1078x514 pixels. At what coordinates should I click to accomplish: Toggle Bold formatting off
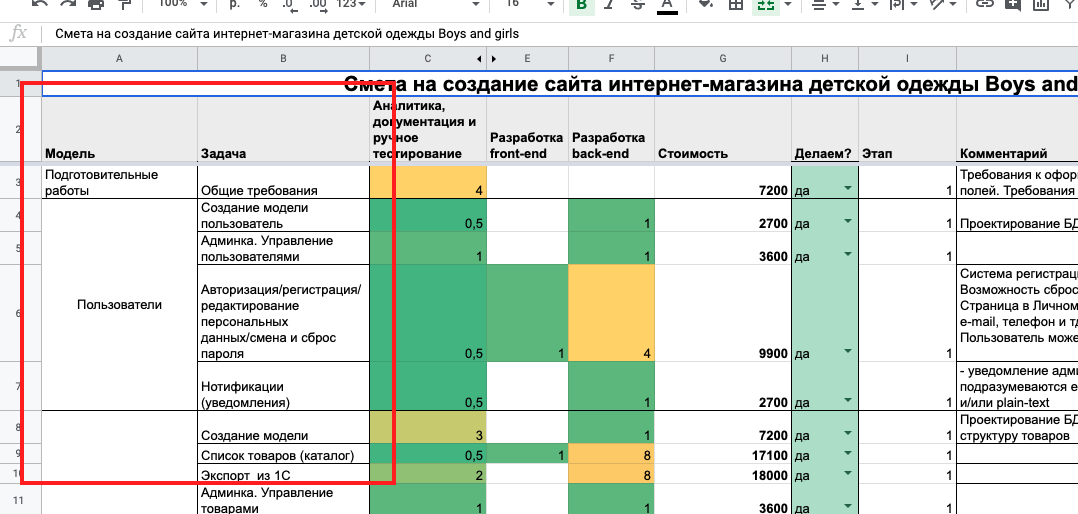pyautogui.click(x=581, y=4)
